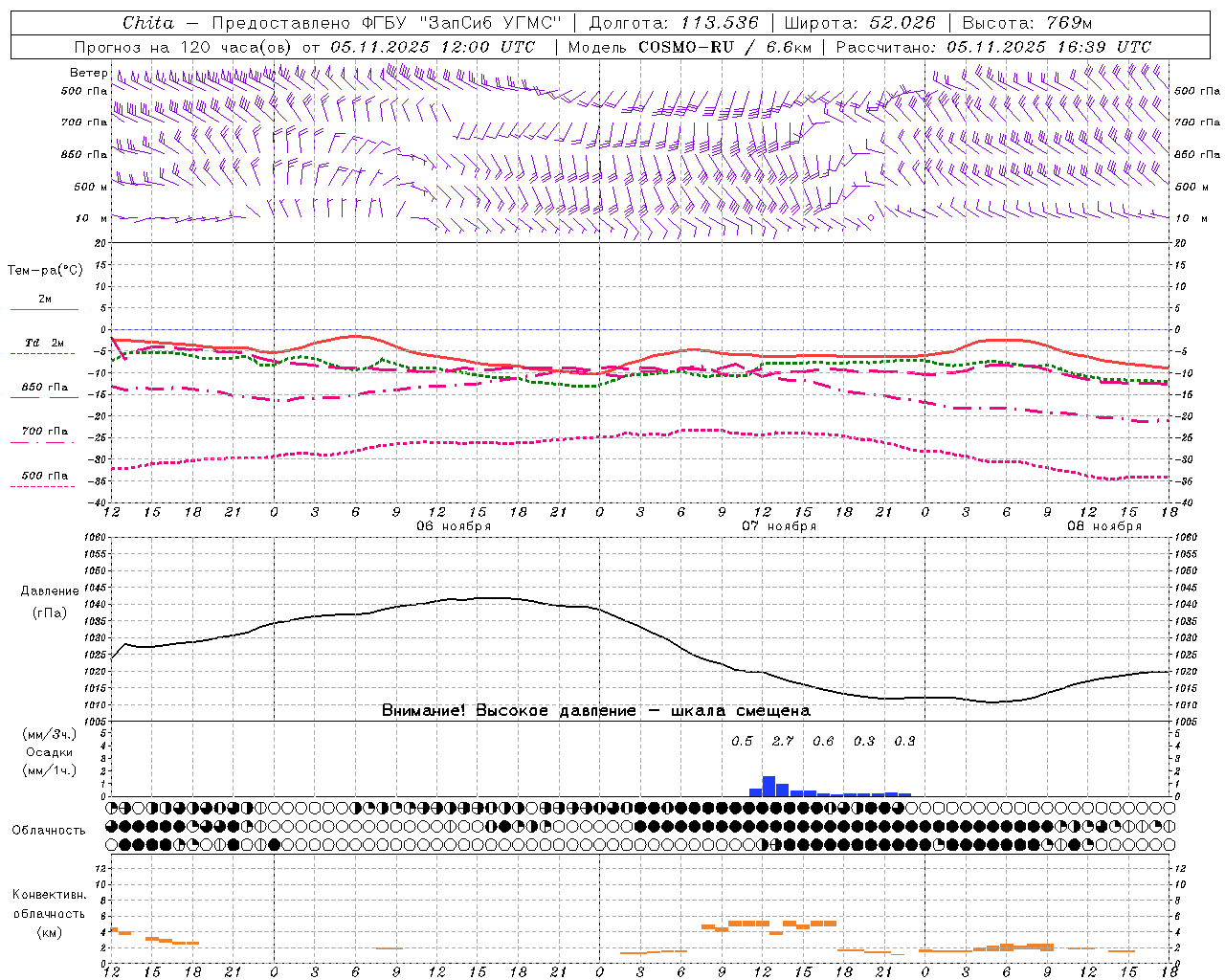The height and width of the screenshot is (980, 1225).
Task: Select the 08 ноября date label
Action: [x=1104, y=526]
